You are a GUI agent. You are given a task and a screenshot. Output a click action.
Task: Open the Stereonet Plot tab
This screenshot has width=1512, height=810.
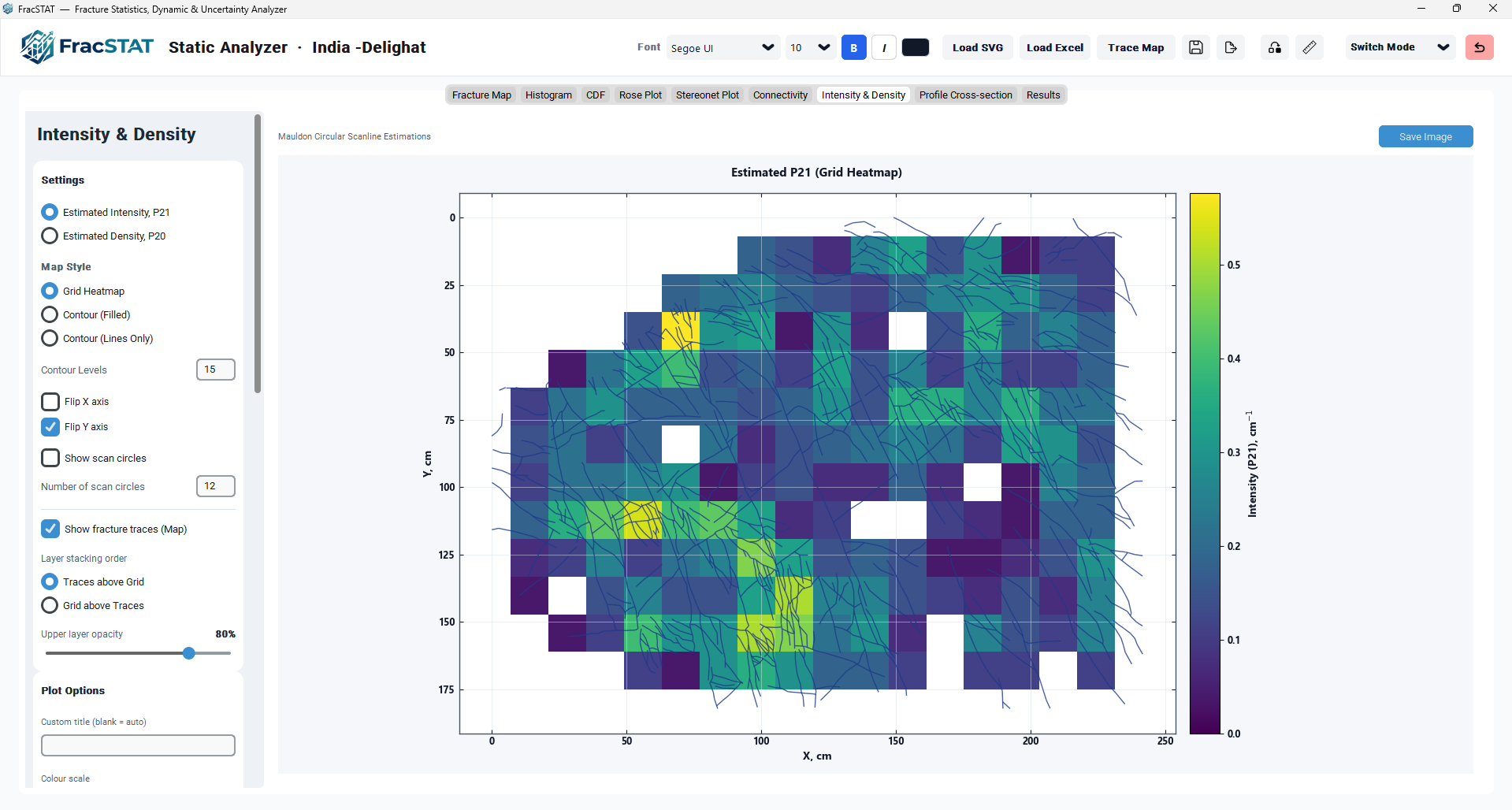(x=708, y=95)
